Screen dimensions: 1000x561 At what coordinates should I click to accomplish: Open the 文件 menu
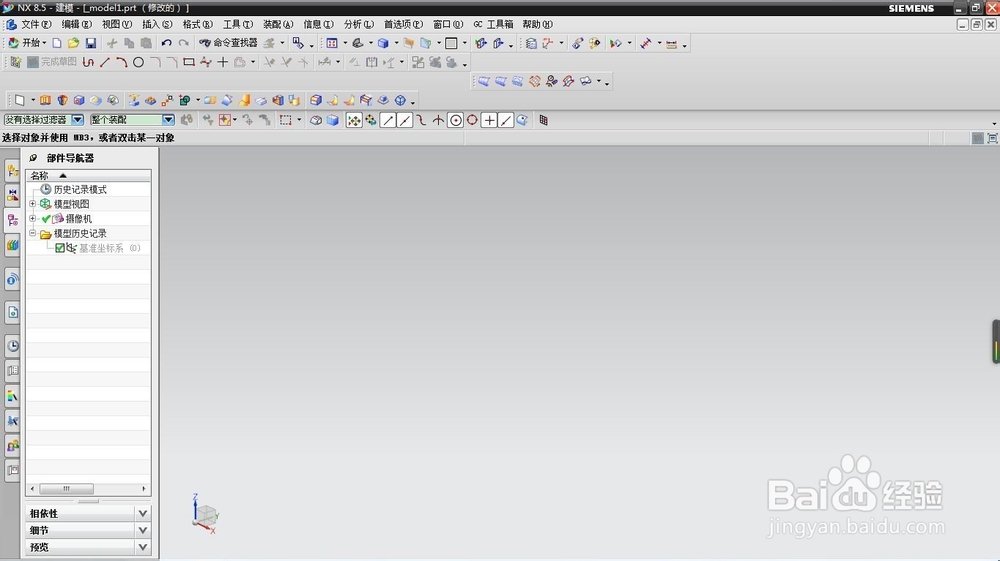36,24
